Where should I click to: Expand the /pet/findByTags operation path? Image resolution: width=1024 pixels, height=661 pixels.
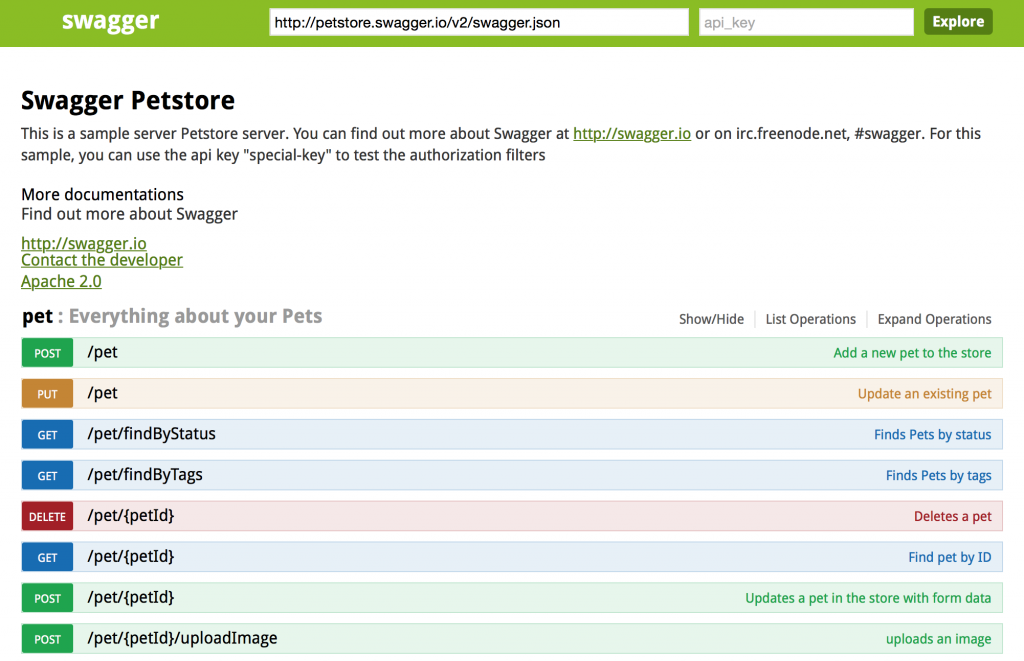145,476
